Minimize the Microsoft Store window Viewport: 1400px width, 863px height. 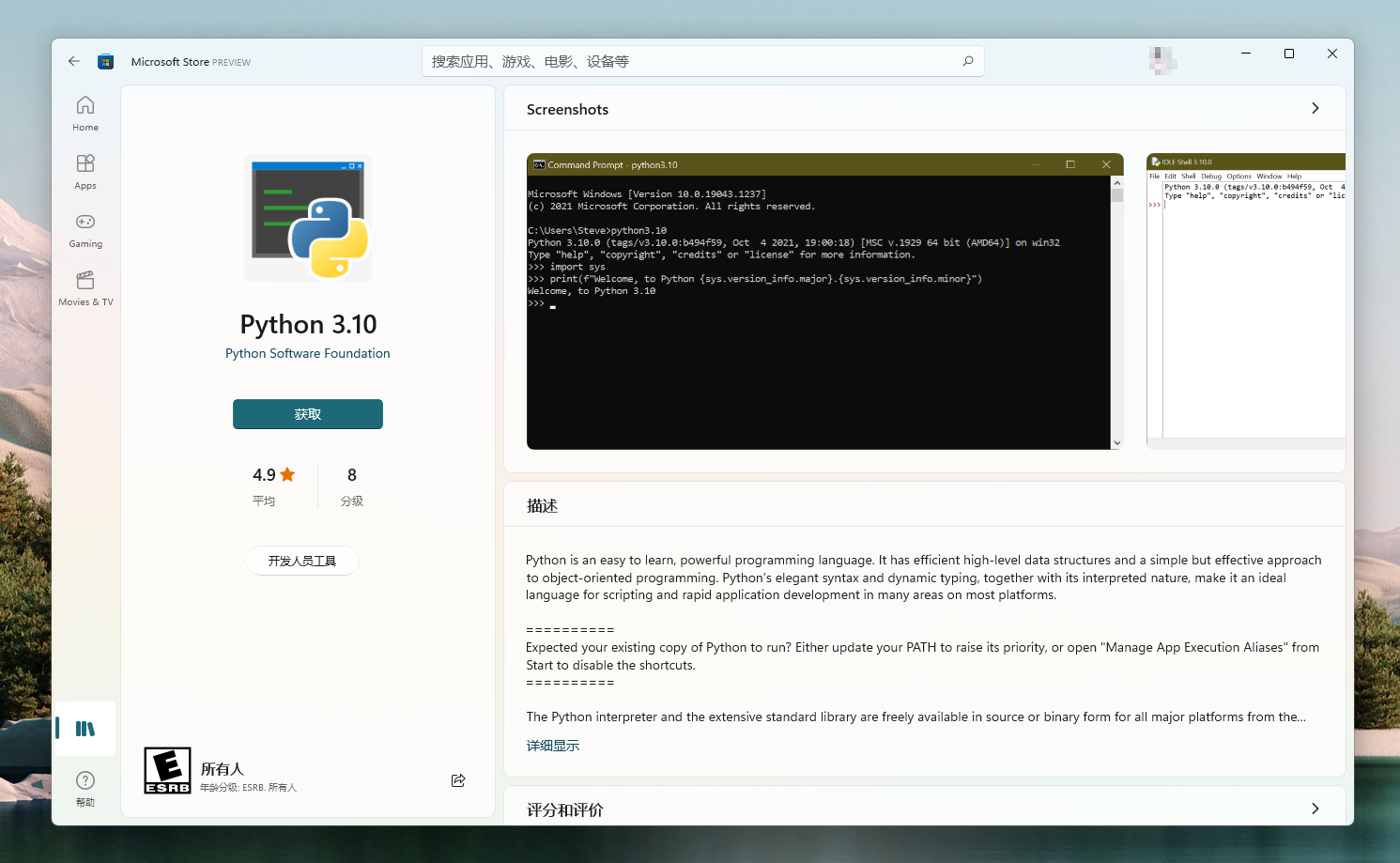coord(1246,54)
